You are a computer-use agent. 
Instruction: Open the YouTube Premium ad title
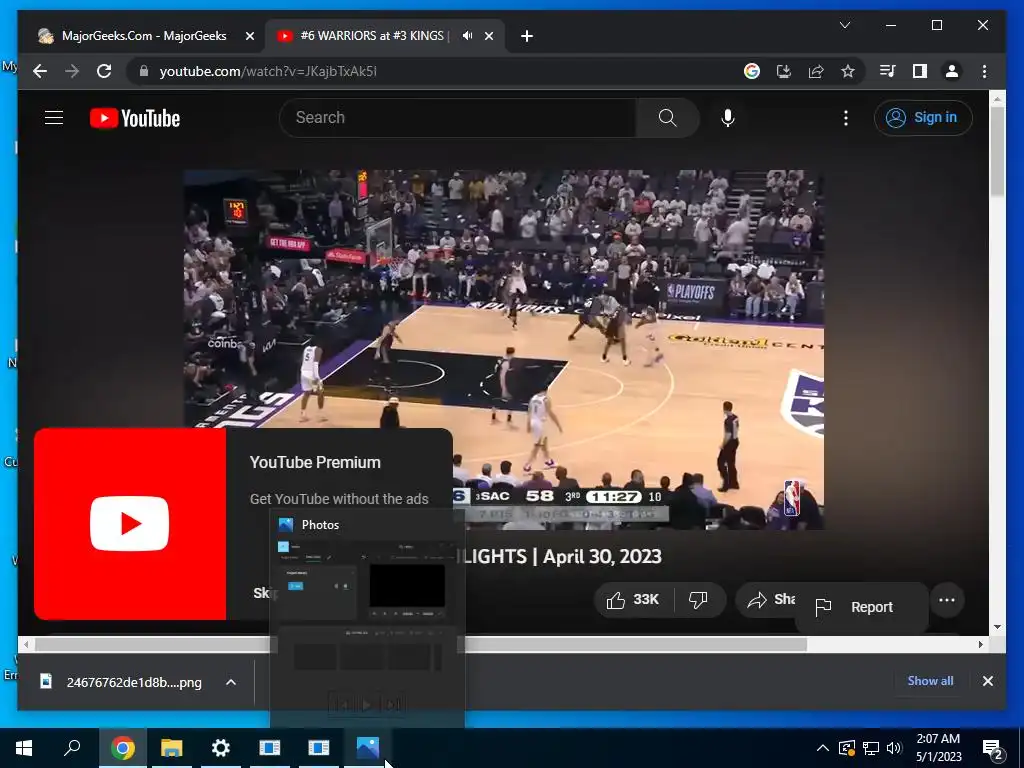coord(315,462)
